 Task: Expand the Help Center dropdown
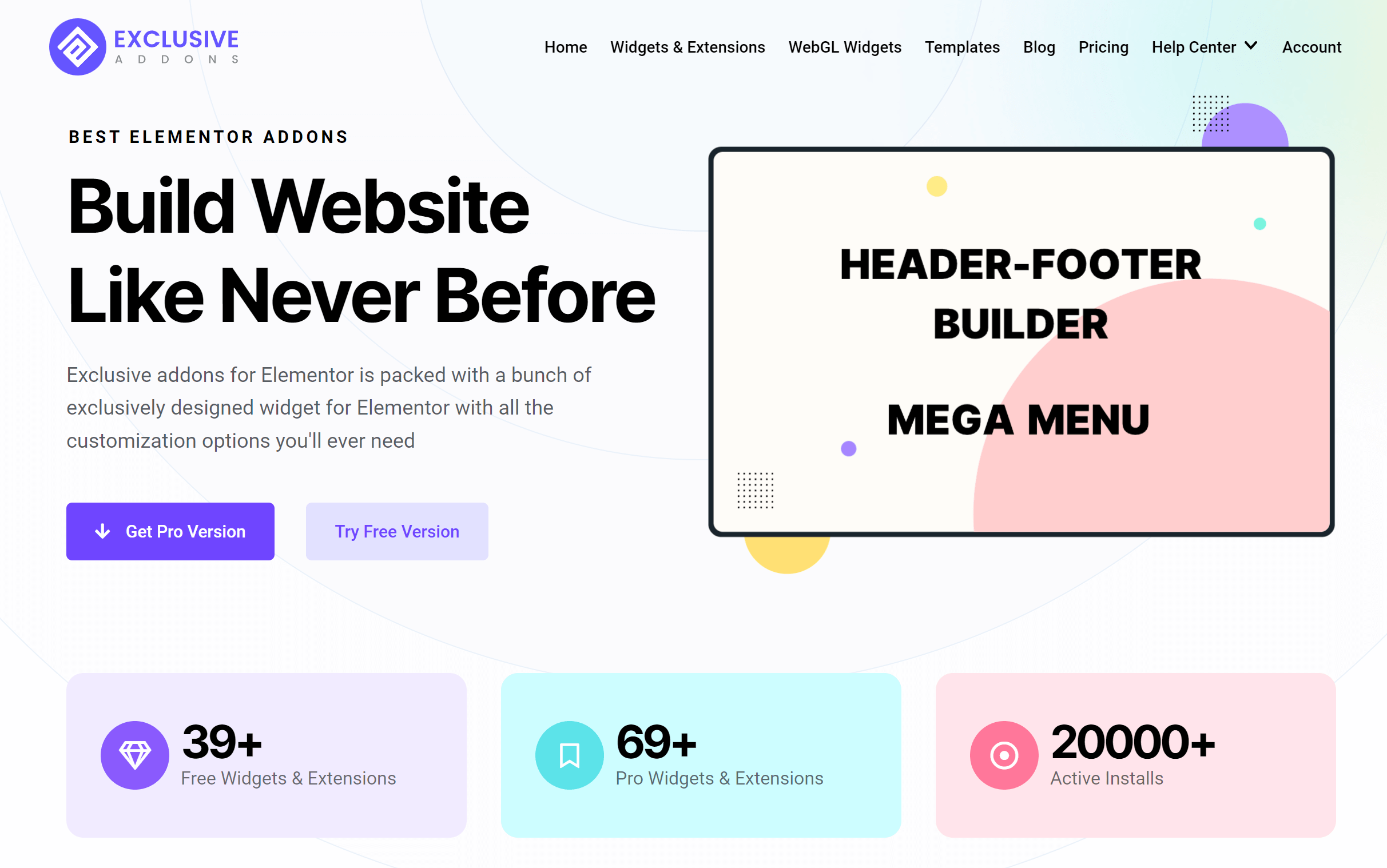pos(1200,47)
